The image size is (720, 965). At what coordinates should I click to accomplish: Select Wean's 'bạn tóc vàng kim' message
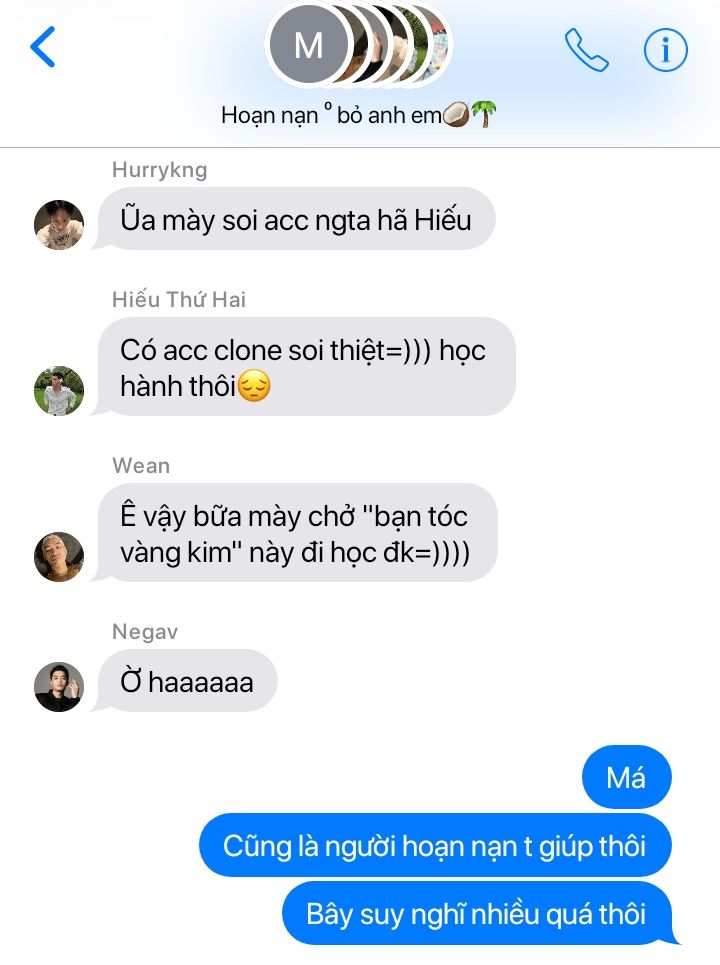[297, 533]
